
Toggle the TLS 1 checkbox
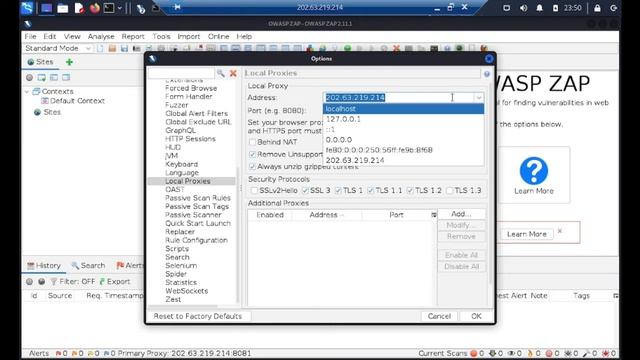point(338,191)
